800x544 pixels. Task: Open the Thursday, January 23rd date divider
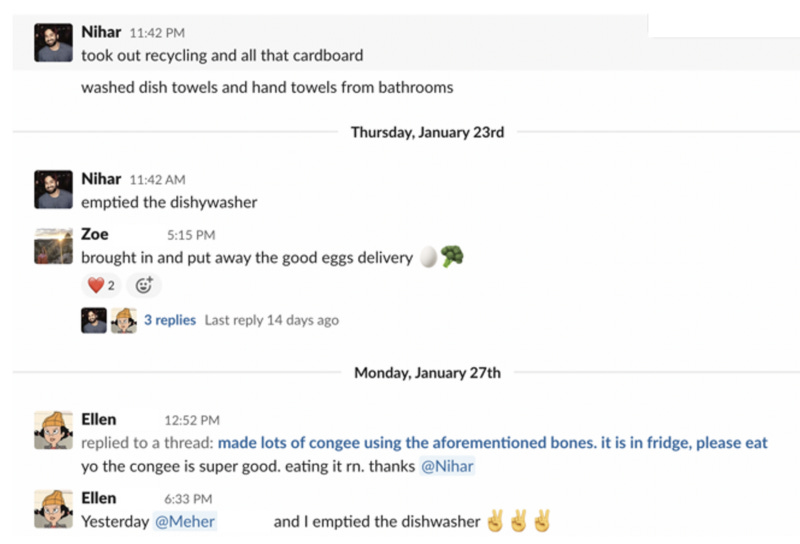tap(428, 132)
